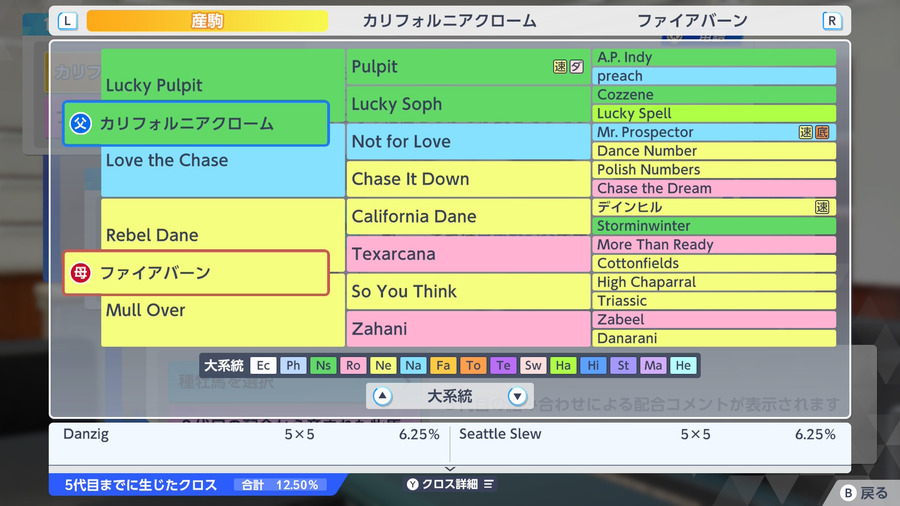Select the Texarcana cell
Screen dimensions: 900x506
click(468, 254)
